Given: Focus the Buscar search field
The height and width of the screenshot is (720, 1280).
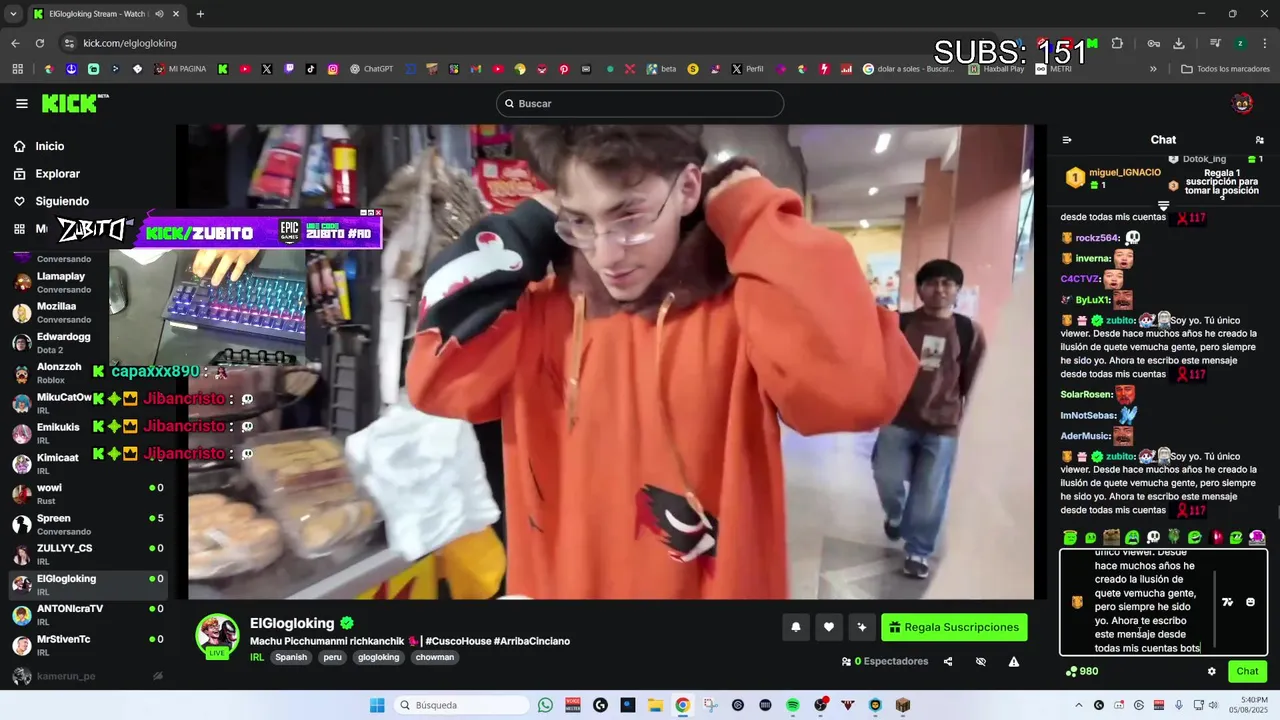Looking at the screenshot, I should pyautogui.click(x=640, y=103).
